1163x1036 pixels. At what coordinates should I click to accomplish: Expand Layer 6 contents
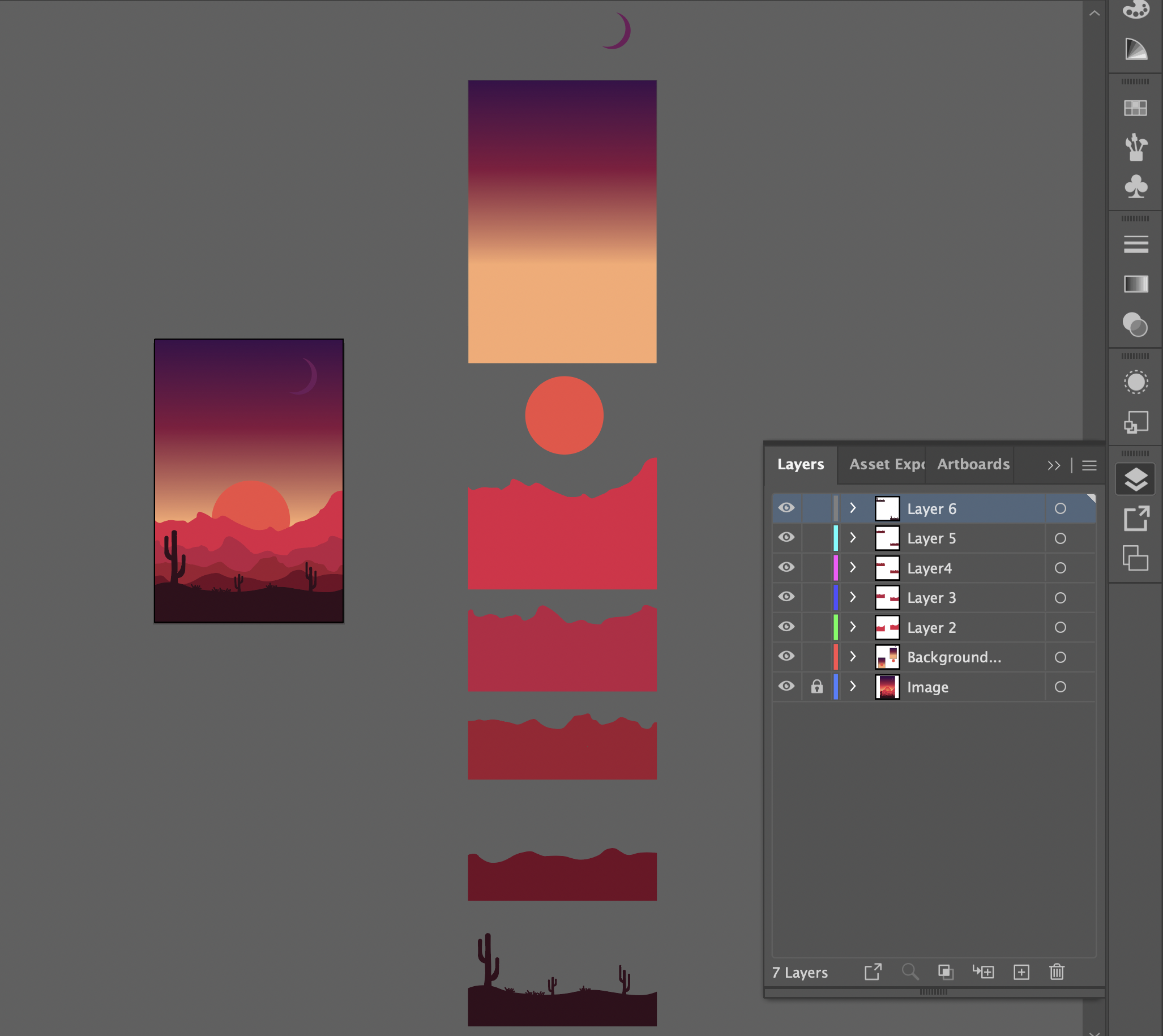[853, 508]
